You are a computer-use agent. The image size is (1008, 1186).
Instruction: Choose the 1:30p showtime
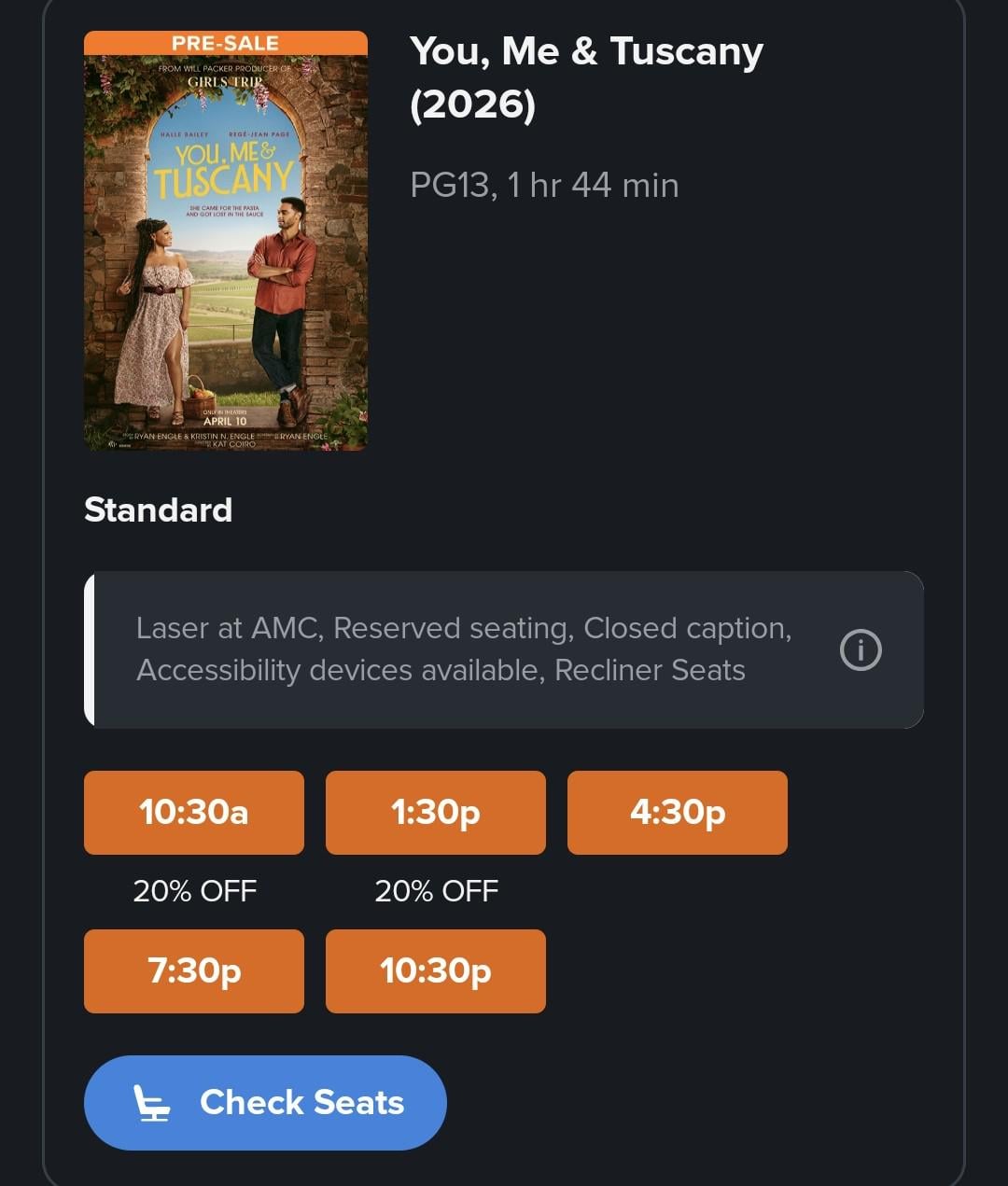[x=436, y=813]
